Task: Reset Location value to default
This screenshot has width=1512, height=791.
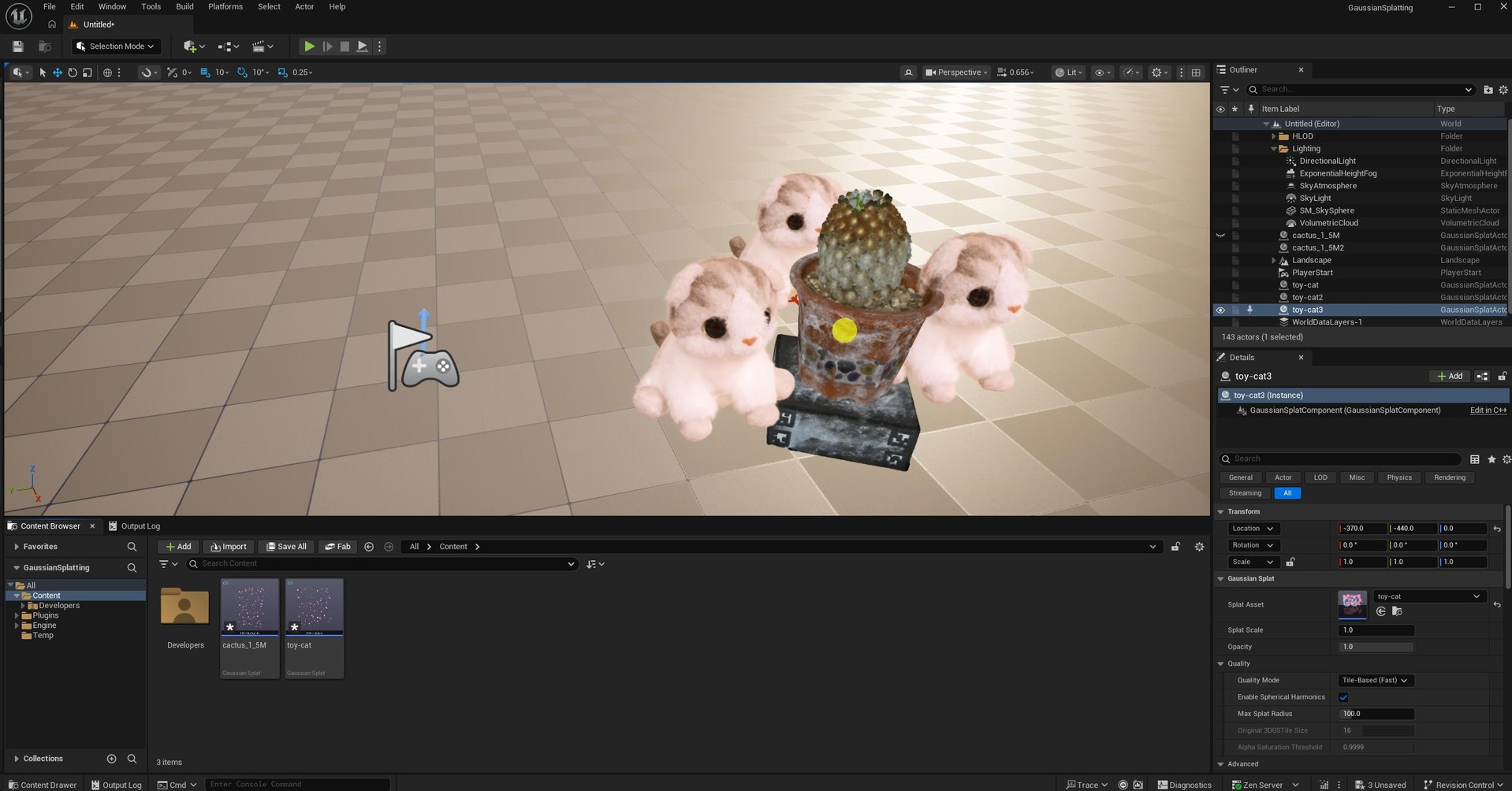Action: click(x=1497, y=529)
